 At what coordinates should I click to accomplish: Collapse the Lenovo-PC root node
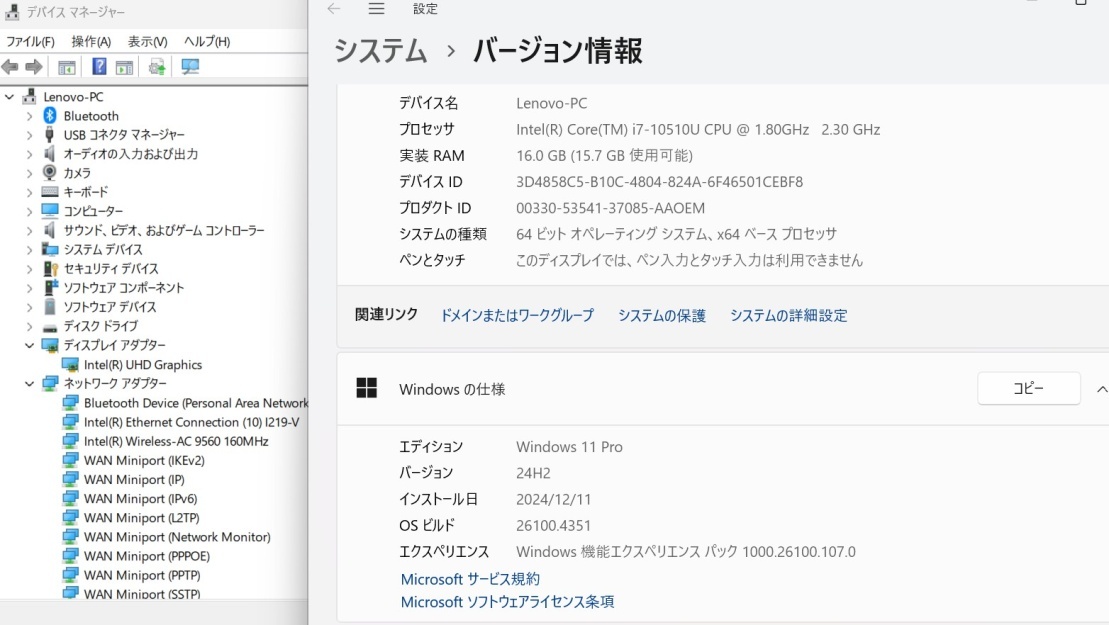pos(9,97)
